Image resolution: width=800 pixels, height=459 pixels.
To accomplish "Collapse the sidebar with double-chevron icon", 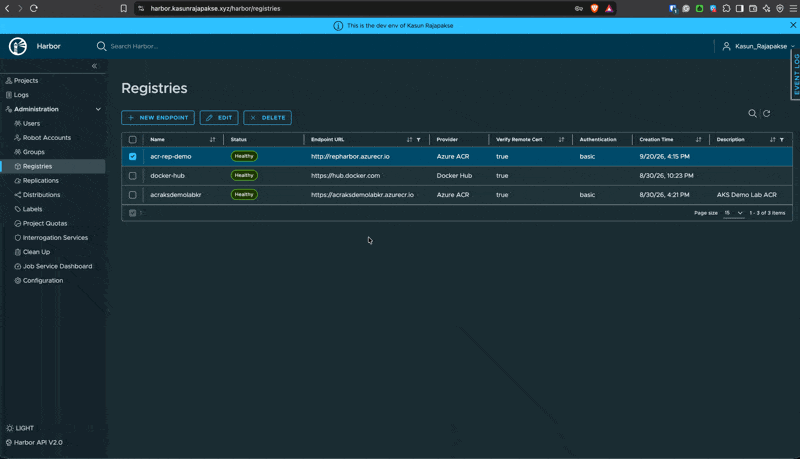I will coord(94,66).
